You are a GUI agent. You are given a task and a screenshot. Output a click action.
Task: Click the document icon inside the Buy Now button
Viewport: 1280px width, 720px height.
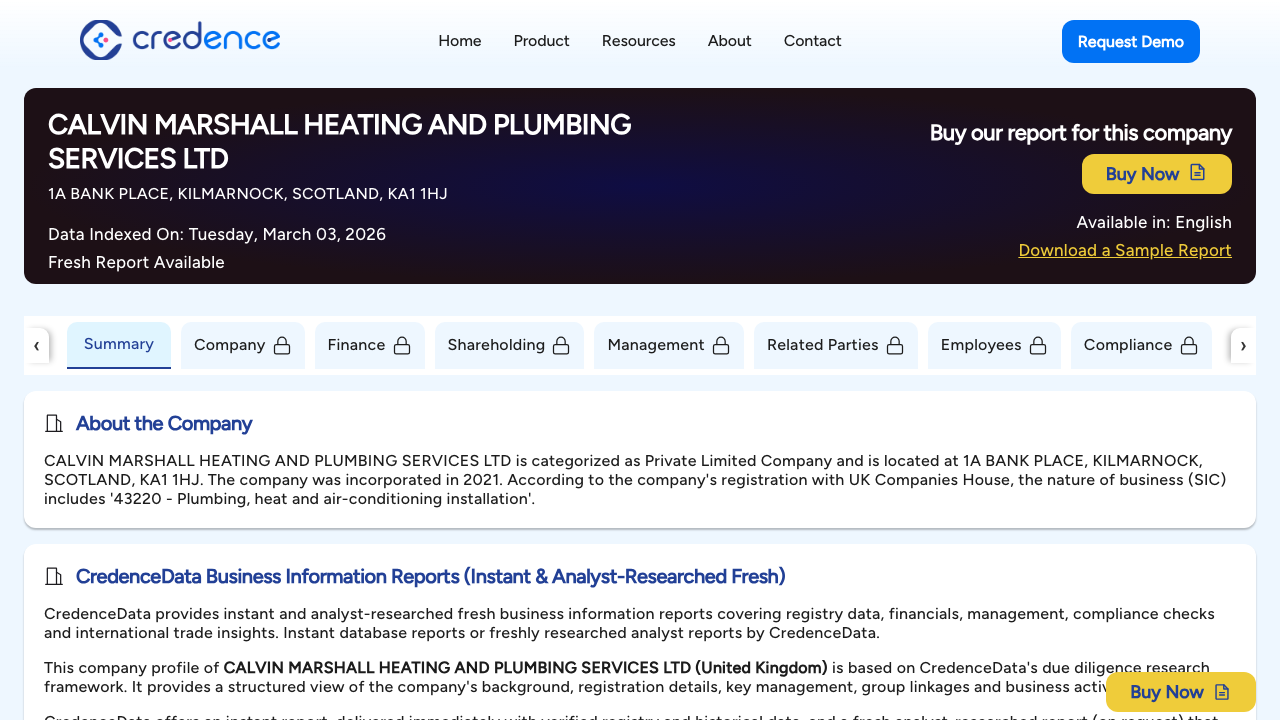coord(1197,173)
